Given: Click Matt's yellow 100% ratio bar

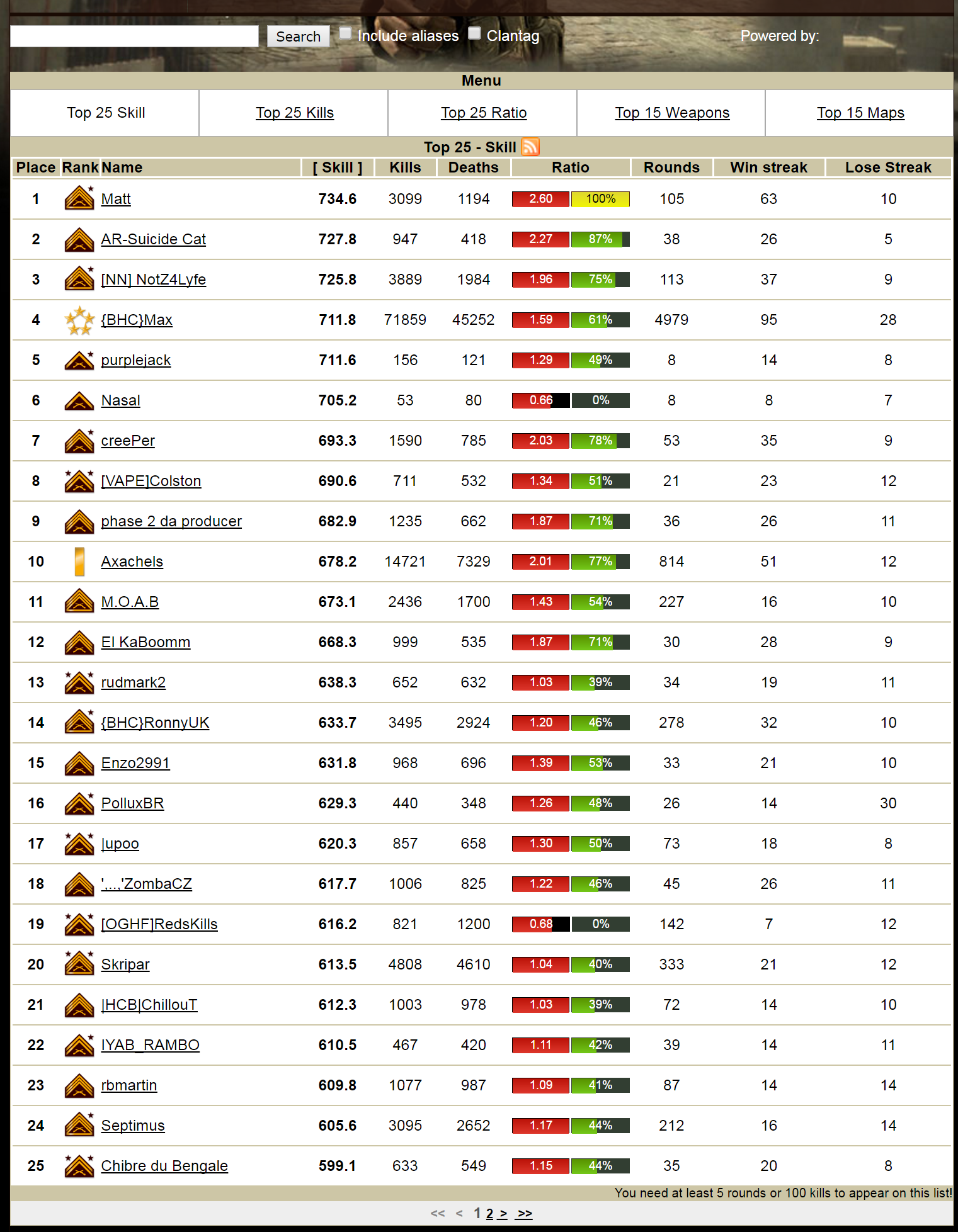Looking at the screenshot, I should pos(600,199).
